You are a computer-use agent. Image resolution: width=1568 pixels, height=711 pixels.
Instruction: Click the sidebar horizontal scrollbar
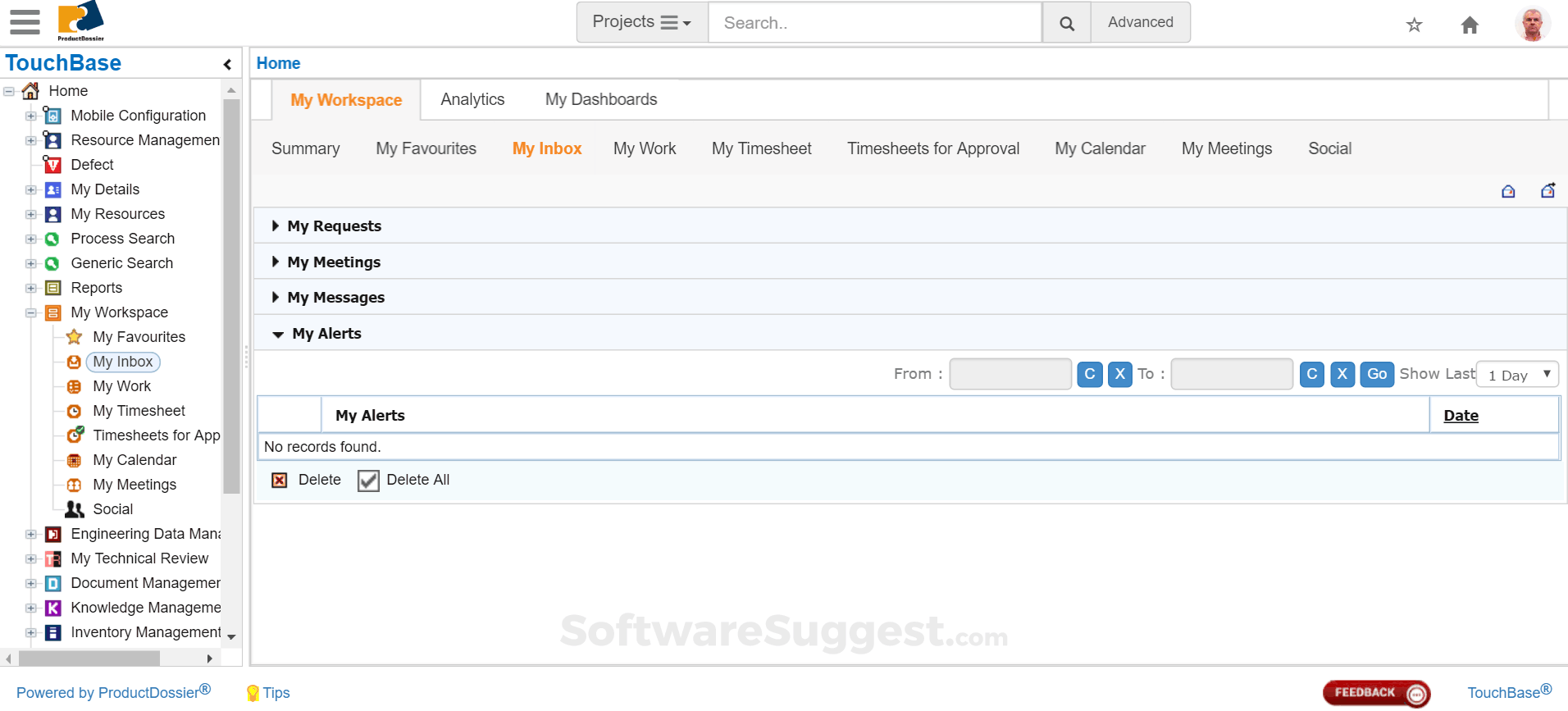coord(89,659)
